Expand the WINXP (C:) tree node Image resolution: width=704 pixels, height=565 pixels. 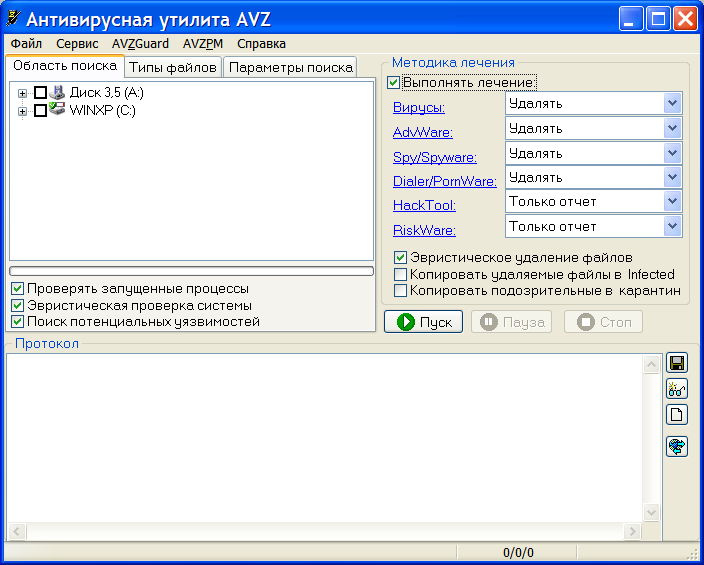(22, 111)
